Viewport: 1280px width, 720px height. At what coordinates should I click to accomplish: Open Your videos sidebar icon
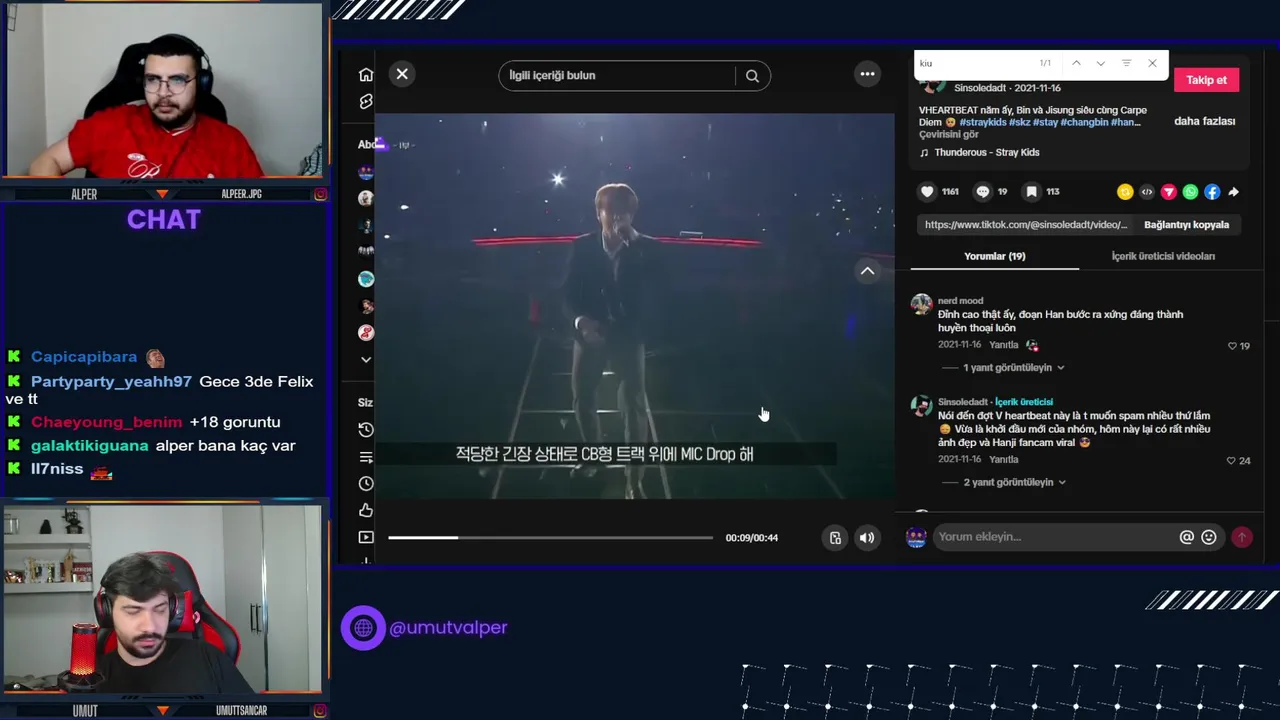coord(366,537)
